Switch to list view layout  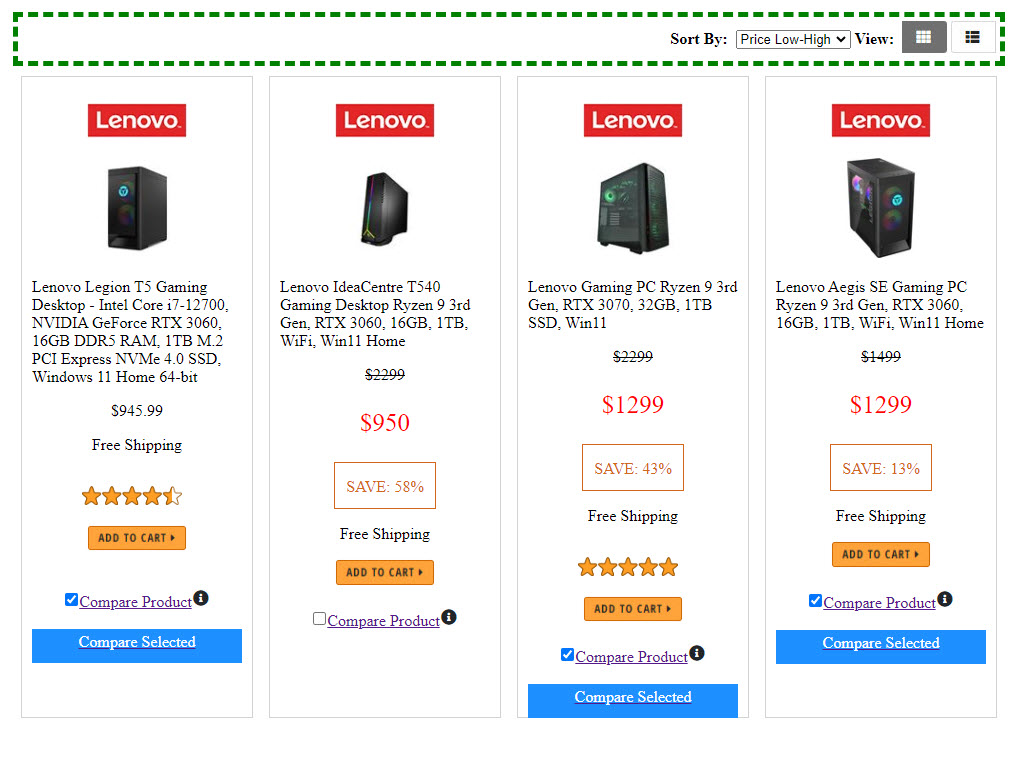[972, 38]
